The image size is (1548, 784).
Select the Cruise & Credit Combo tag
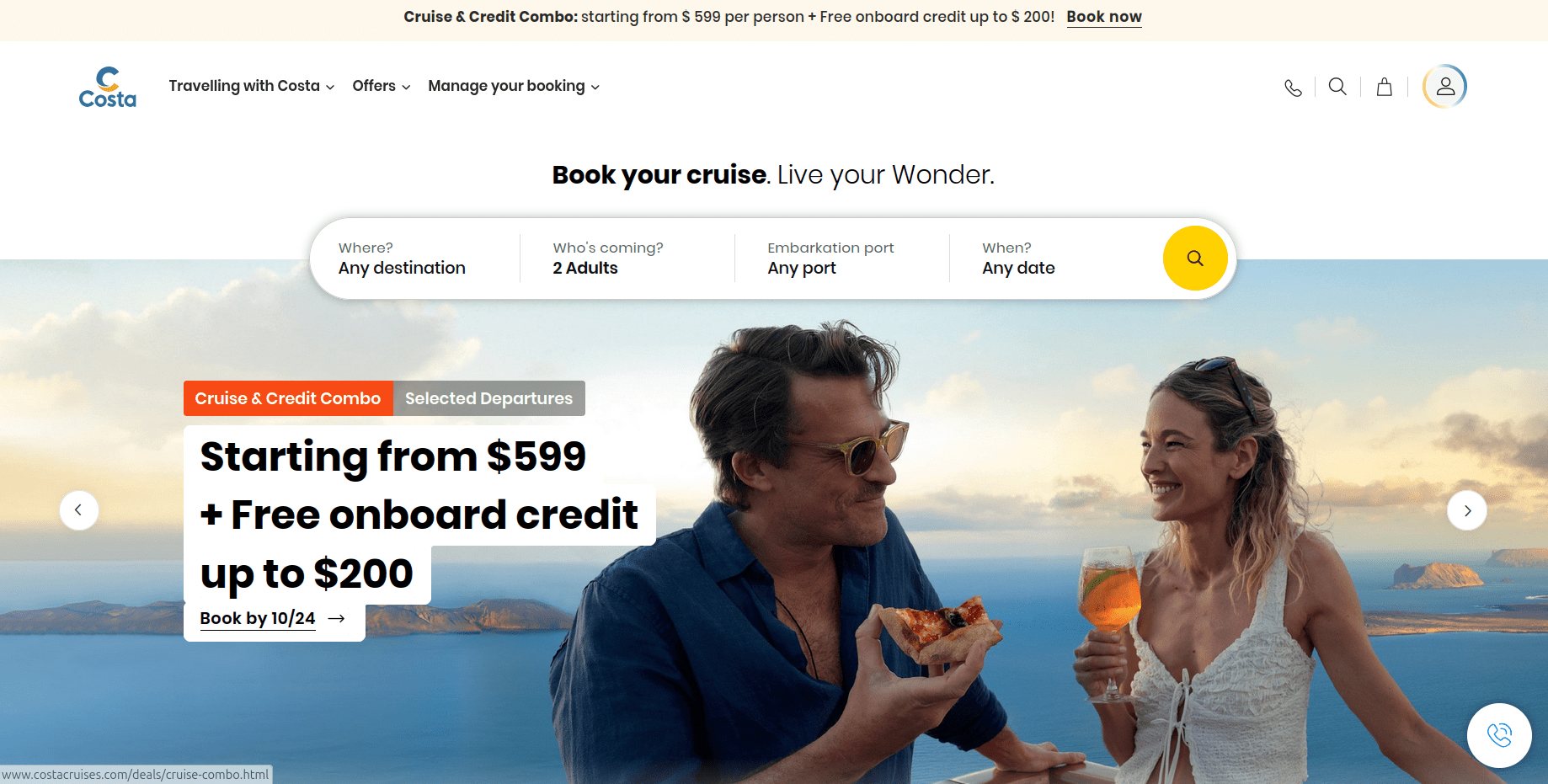point(288,398)
